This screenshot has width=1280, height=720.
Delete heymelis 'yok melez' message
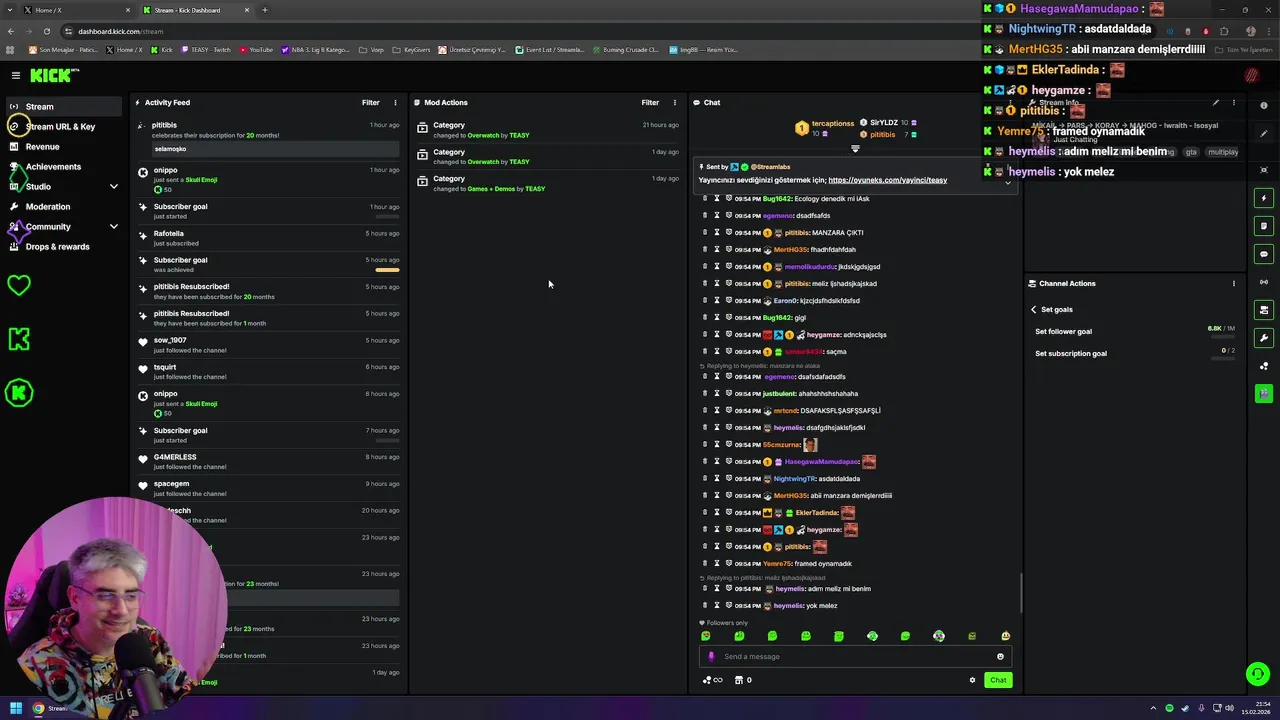click(x=705, y=605)
